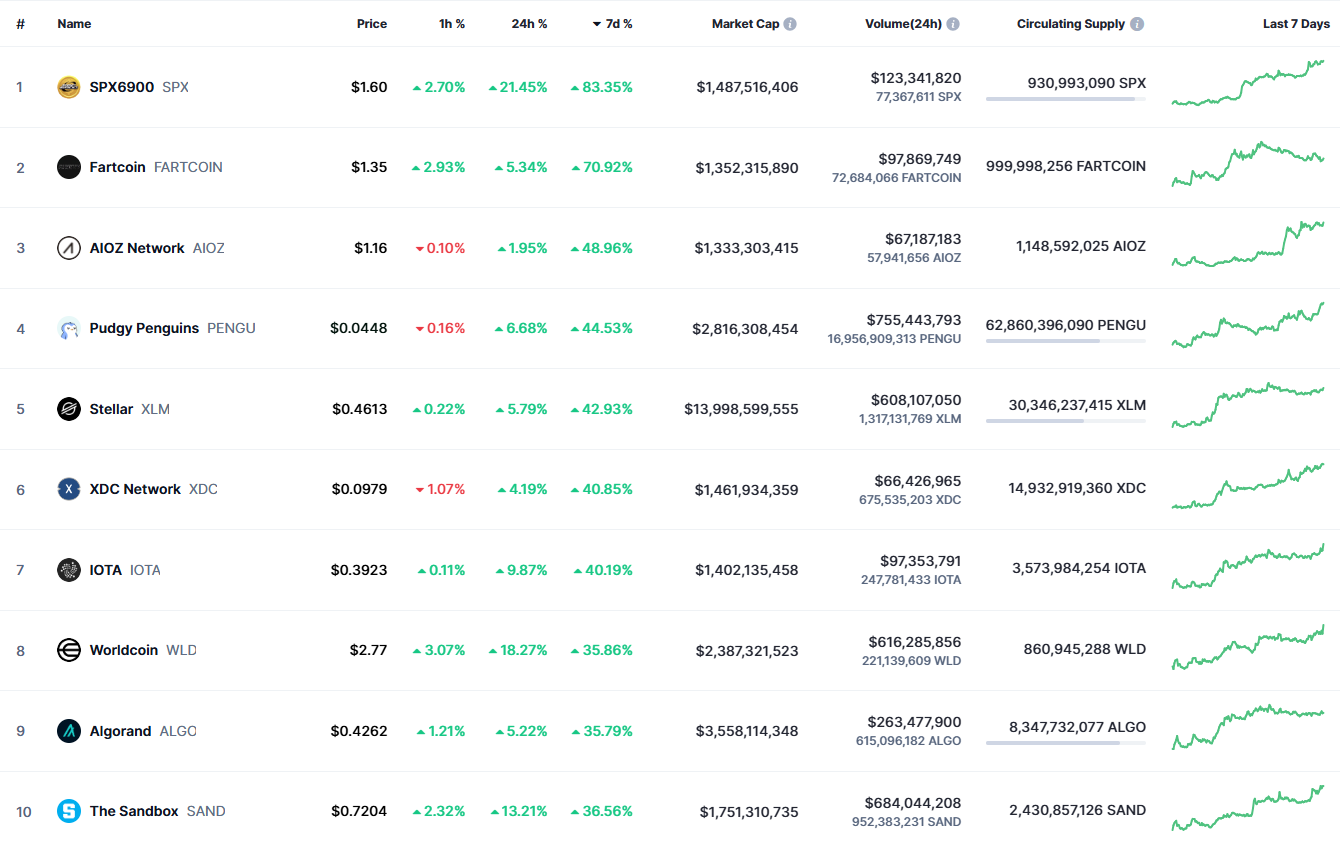This screenshot has width=1343, height=845.
Task: Click the Pudgy Penguins coin logo
Action: click(x=69, y=328)
